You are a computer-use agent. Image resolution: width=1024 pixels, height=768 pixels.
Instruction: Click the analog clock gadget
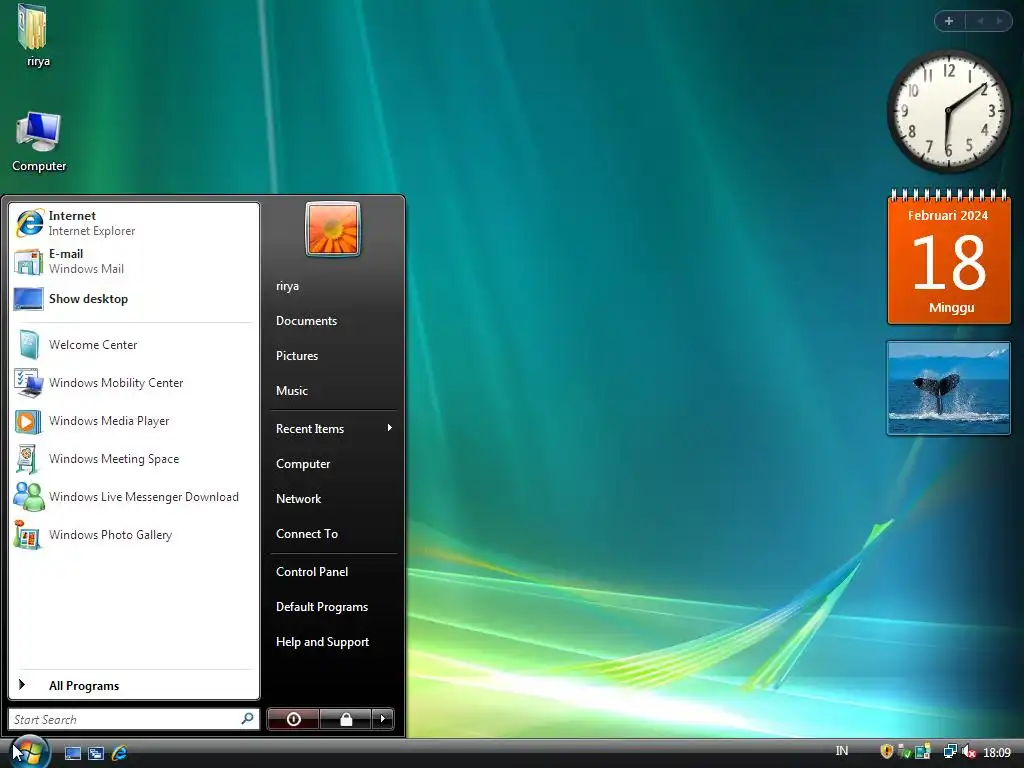(x=948, y=112)
